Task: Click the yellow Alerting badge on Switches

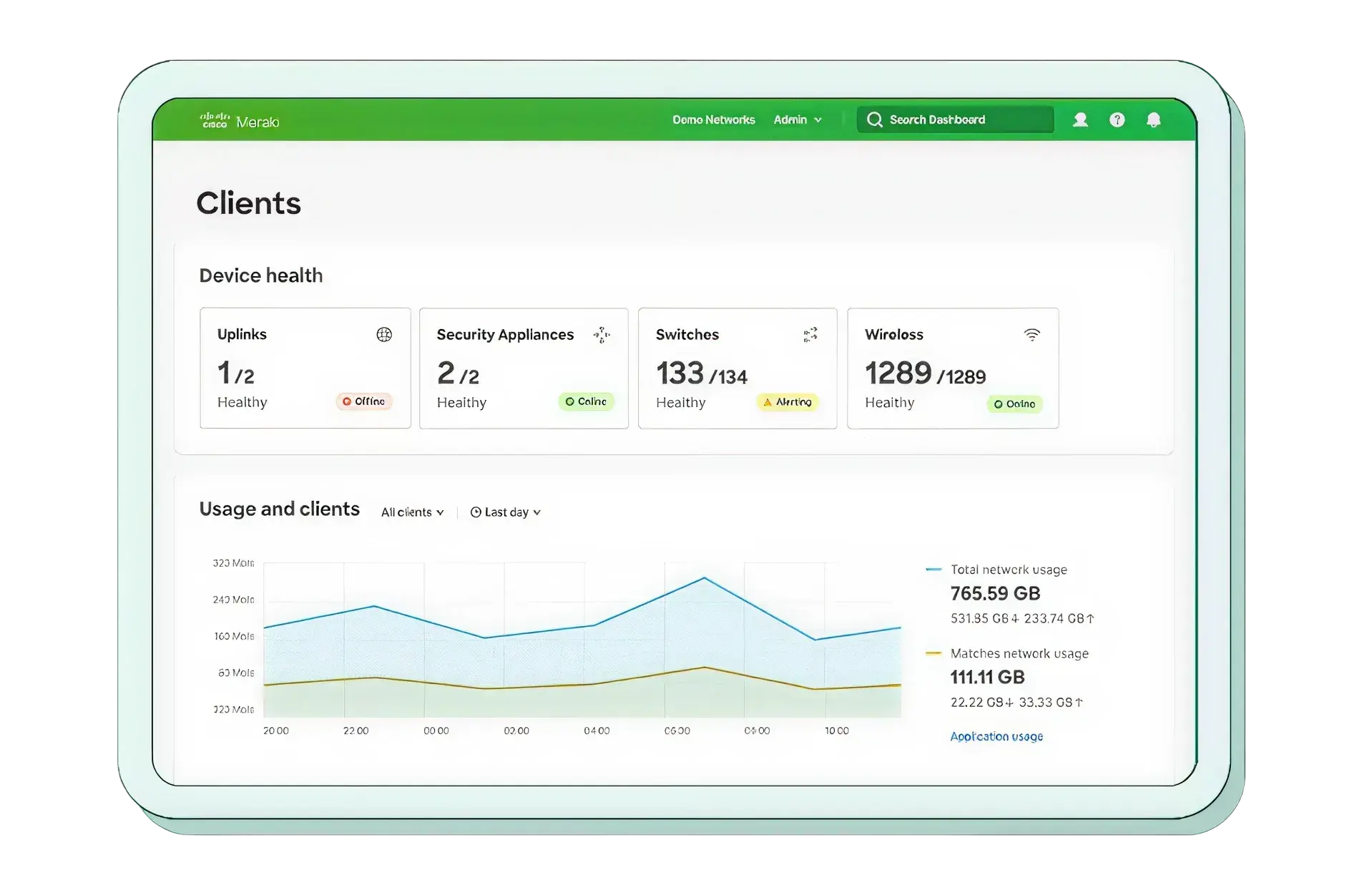Action: pyautogui.click(x=788, y=402)
